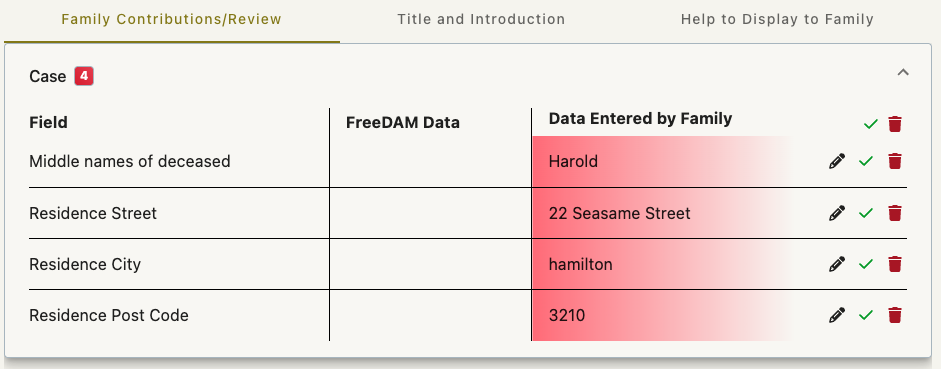Edit the Residence City value

[x=837, y=264]
